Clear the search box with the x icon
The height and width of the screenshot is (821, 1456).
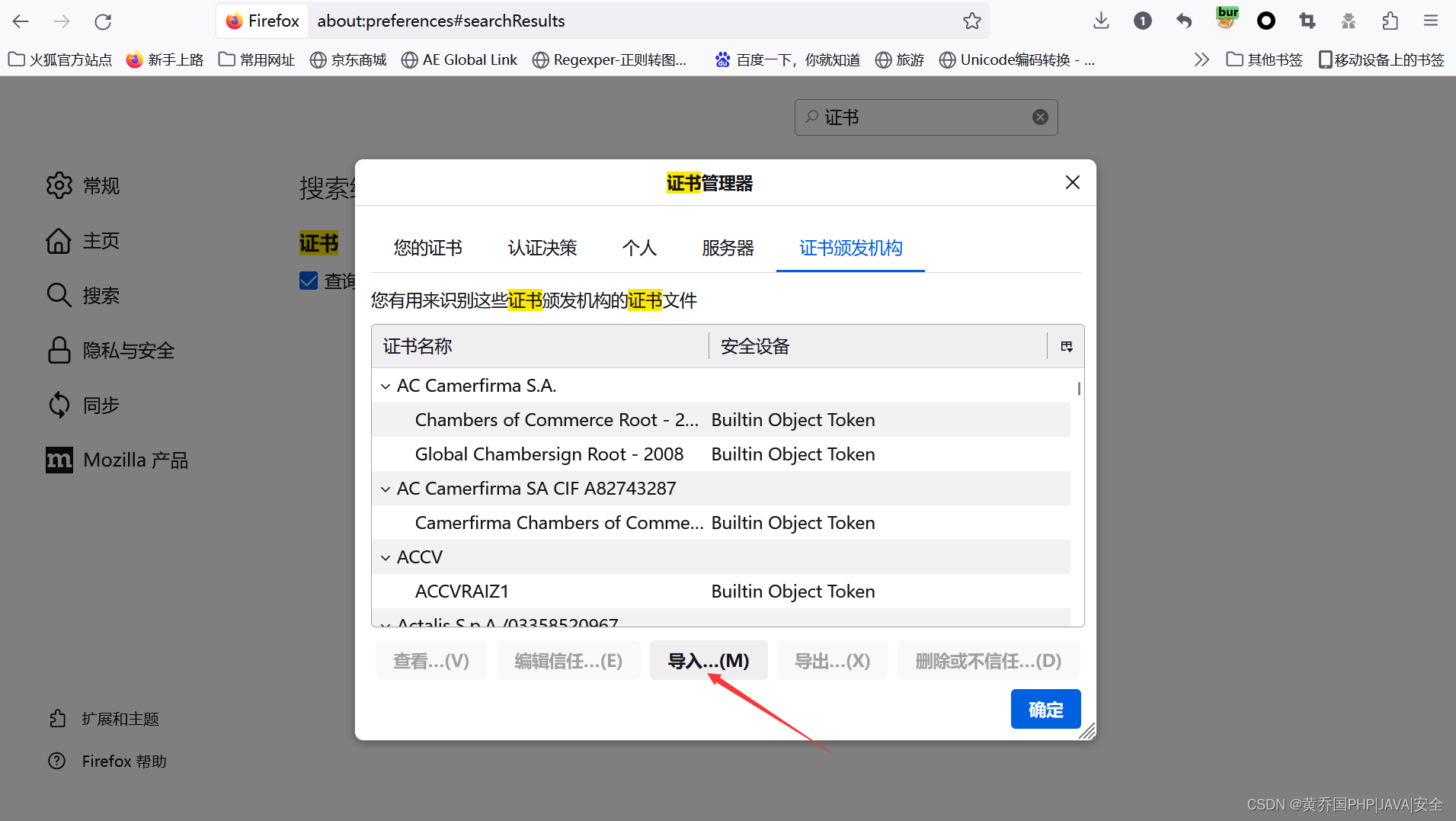pos(1040,117)
